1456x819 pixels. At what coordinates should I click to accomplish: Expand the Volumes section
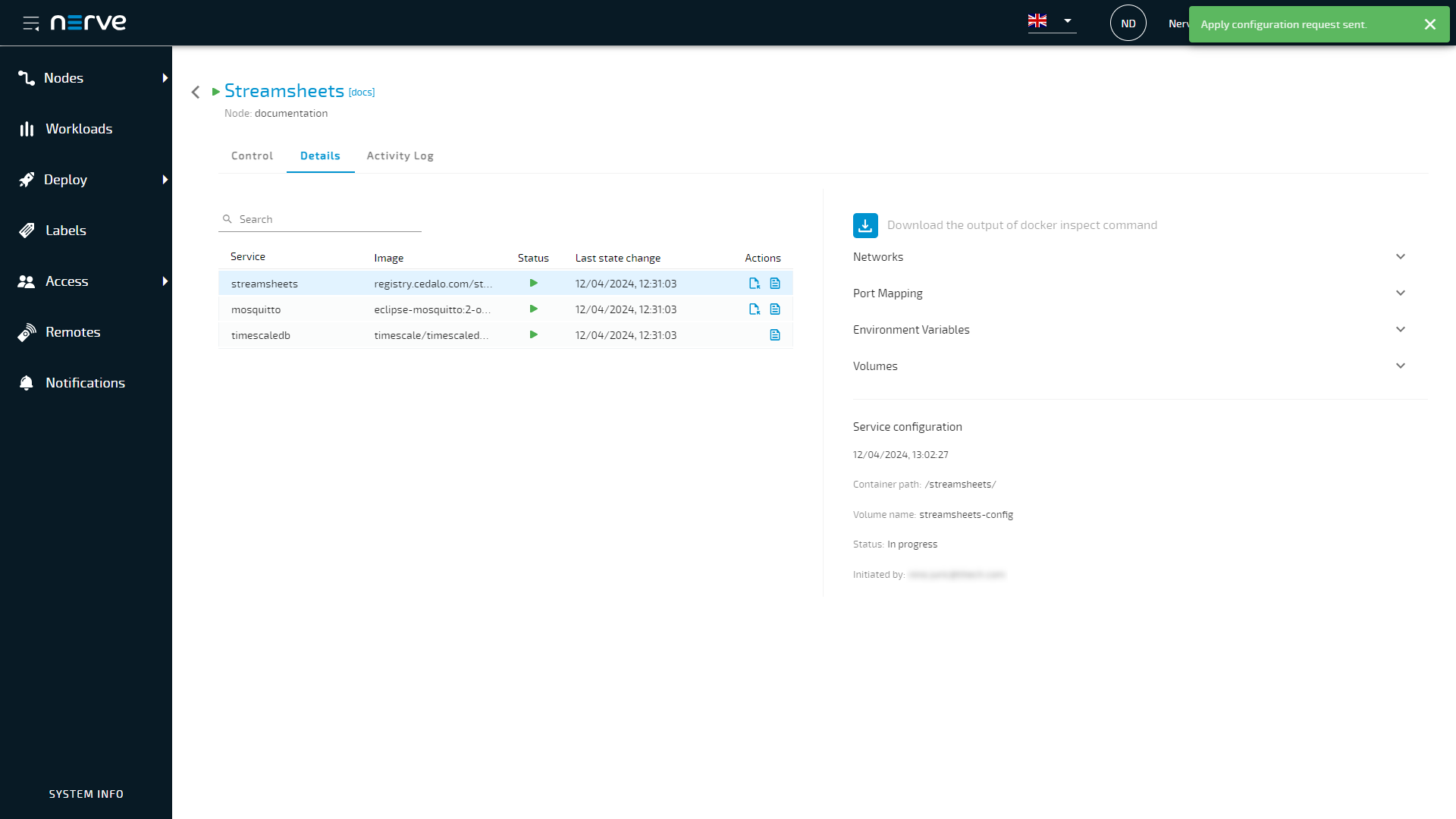1400,366
